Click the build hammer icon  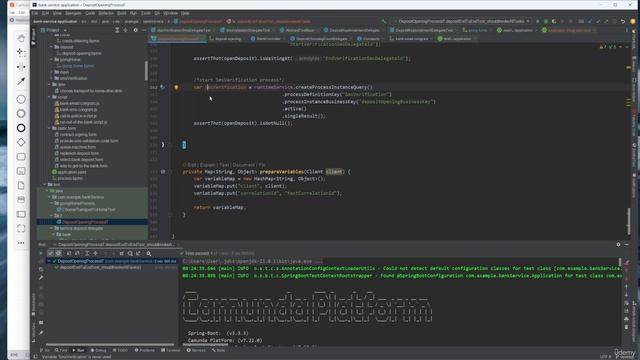click(x=384, y=21)
